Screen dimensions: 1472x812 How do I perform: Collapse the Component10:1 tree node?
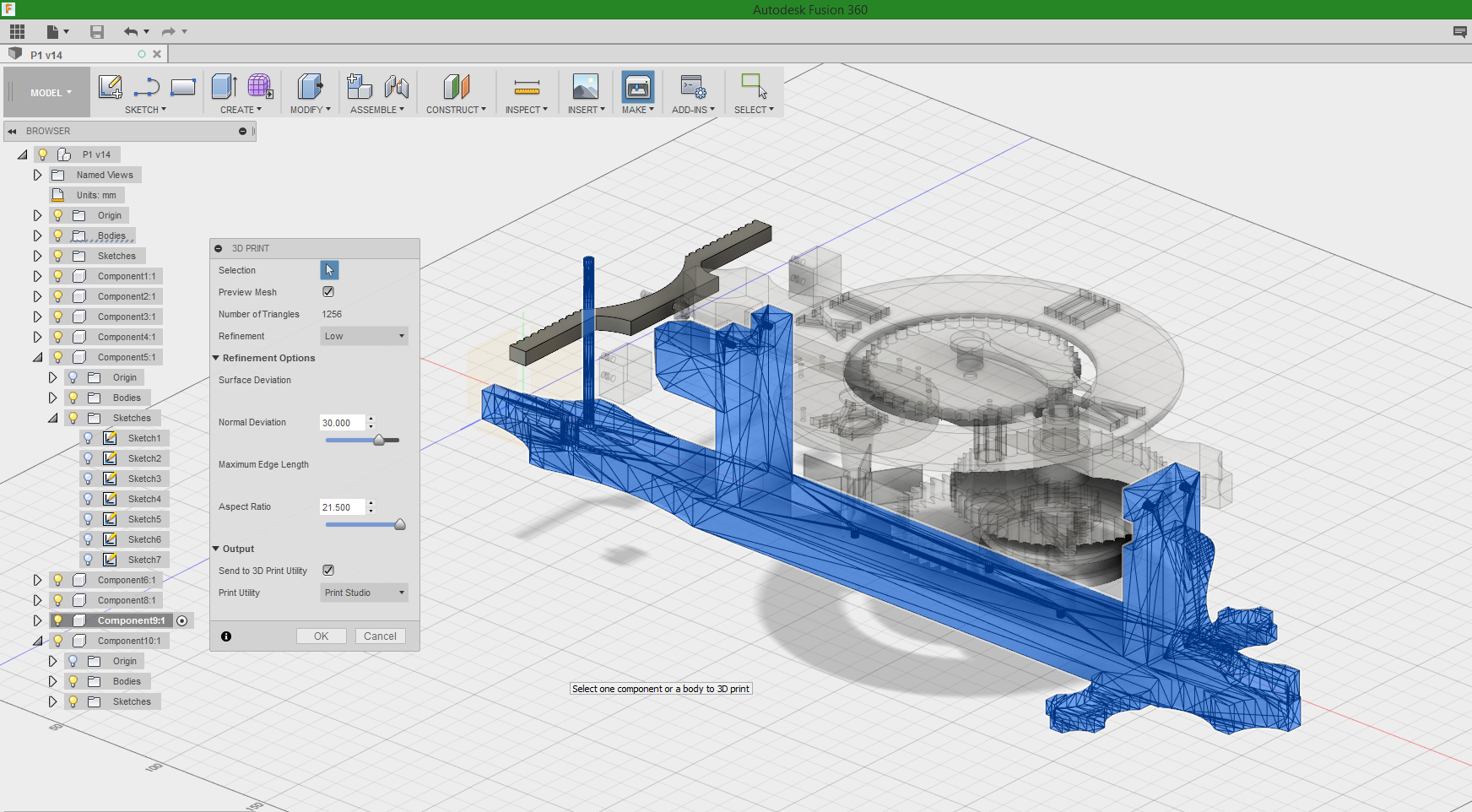click(37, 641)
